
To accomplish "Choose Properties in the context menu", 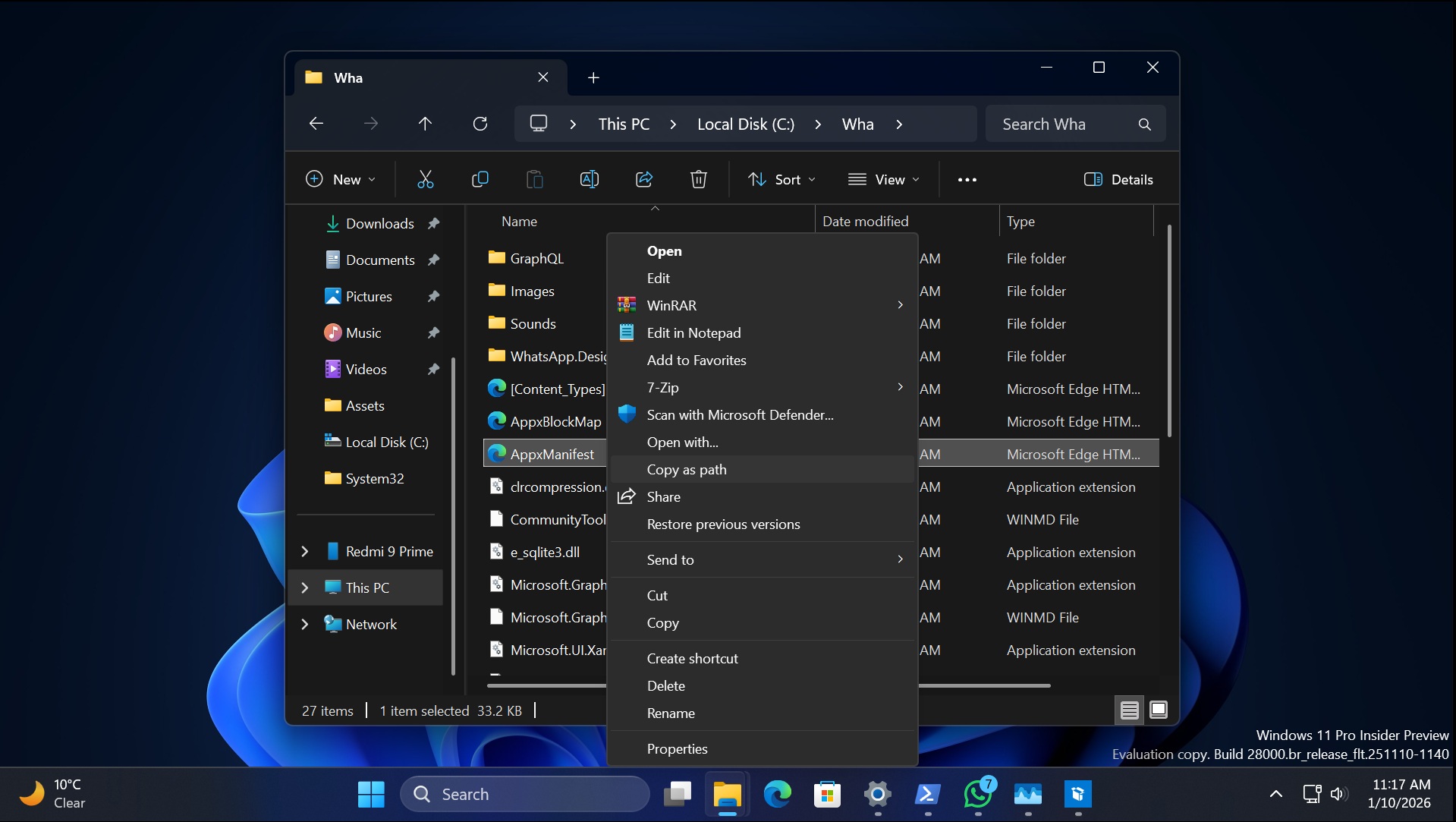I will tap(677, 749).
